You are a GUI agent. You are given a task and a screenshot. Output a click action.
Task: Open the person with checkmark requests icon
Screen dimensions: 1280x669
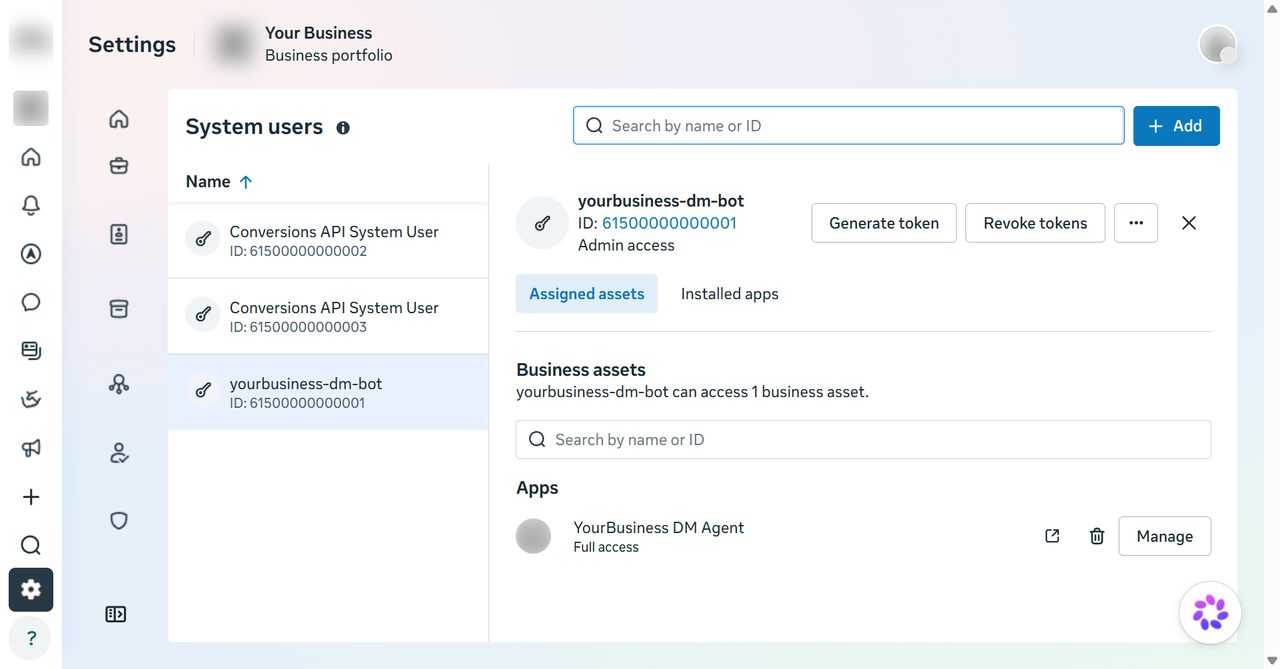tap(119, 453)
